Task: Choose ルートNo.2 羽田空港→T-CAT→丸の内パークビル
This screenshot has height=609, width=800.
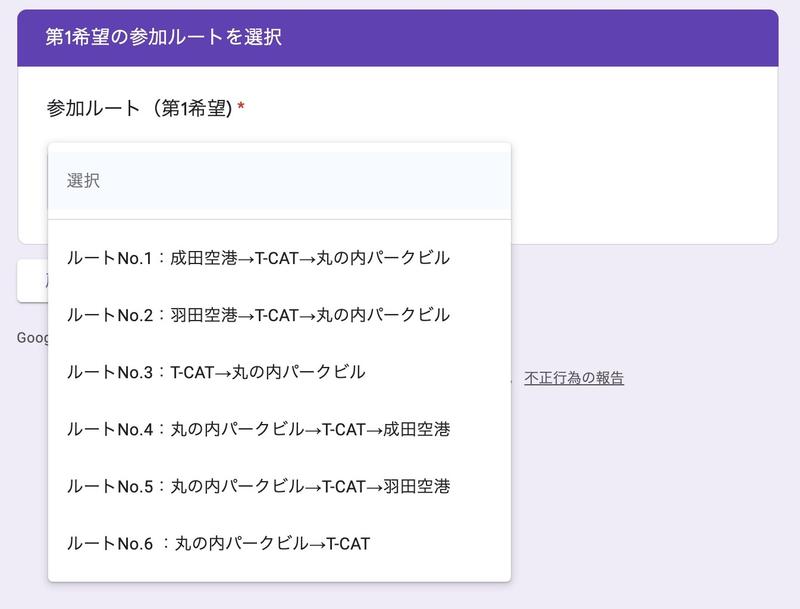Action: [x=279, y=315]
